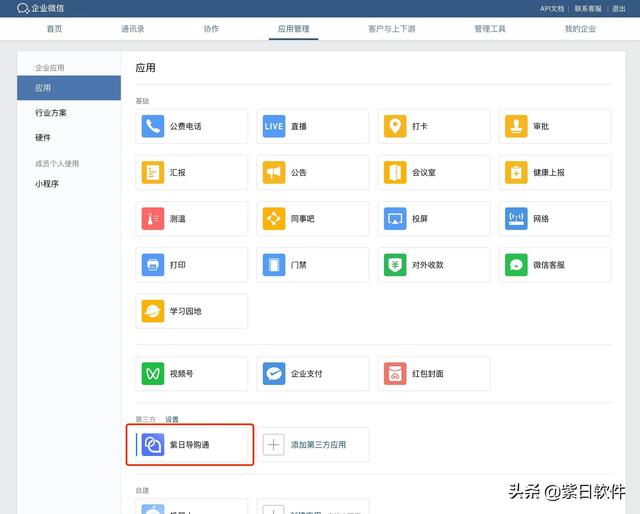Screen dimensions: 640x514
Task: Open the 红包封面 red envelope icon
Action: click(395, 374)
